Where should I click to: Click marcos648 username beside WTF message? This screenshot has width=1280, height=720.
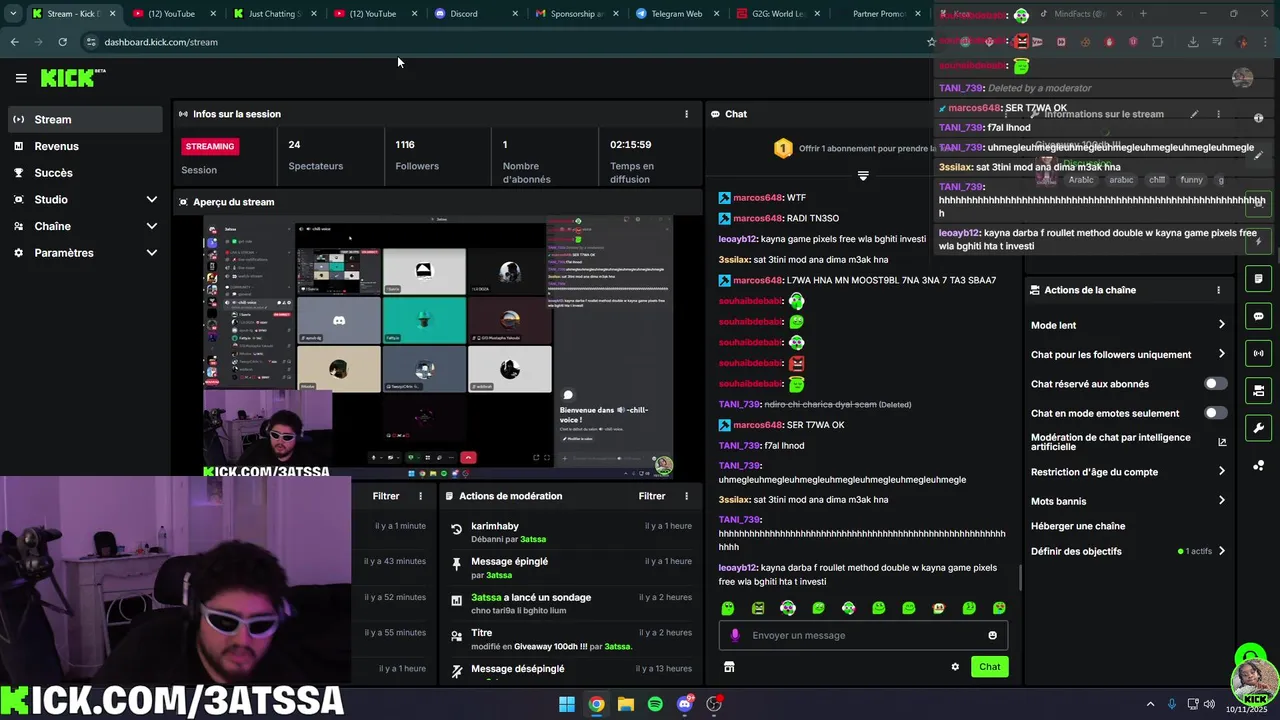[757, 198]
